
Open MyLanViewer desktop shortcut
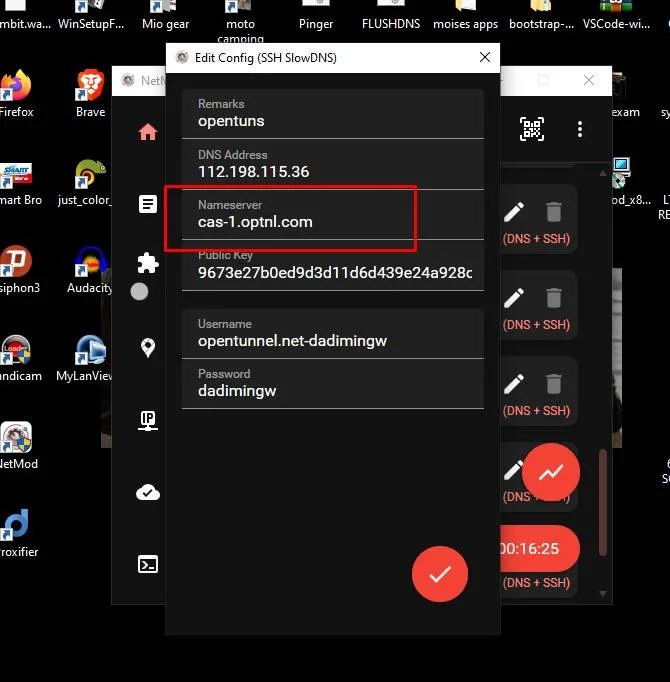pyautogui.click(x=85, y=358)
